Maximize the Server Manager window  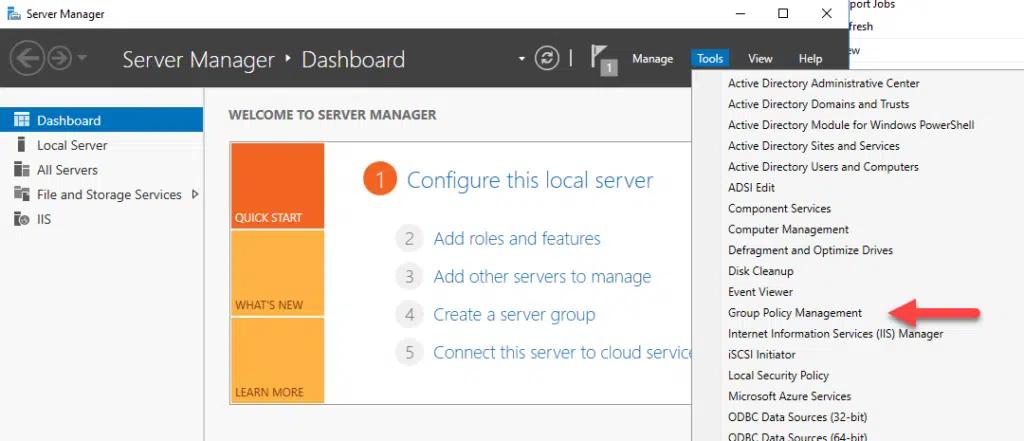783,13
